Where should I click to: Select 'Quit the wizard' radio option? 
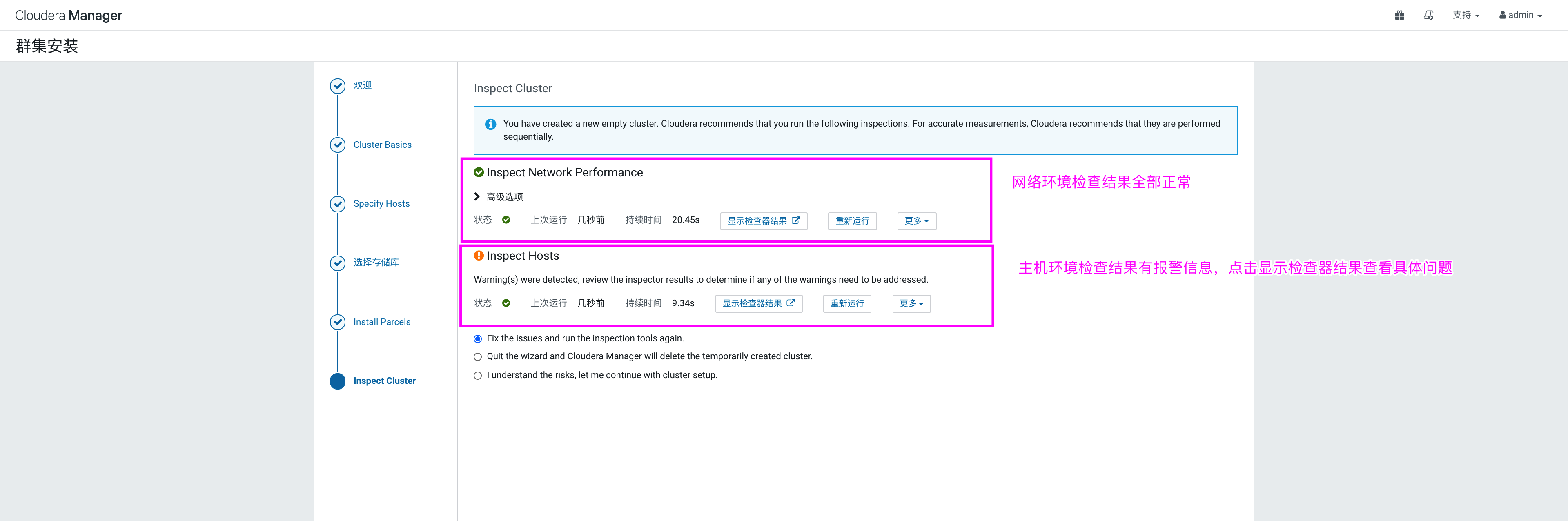click(x=478, y=357)
